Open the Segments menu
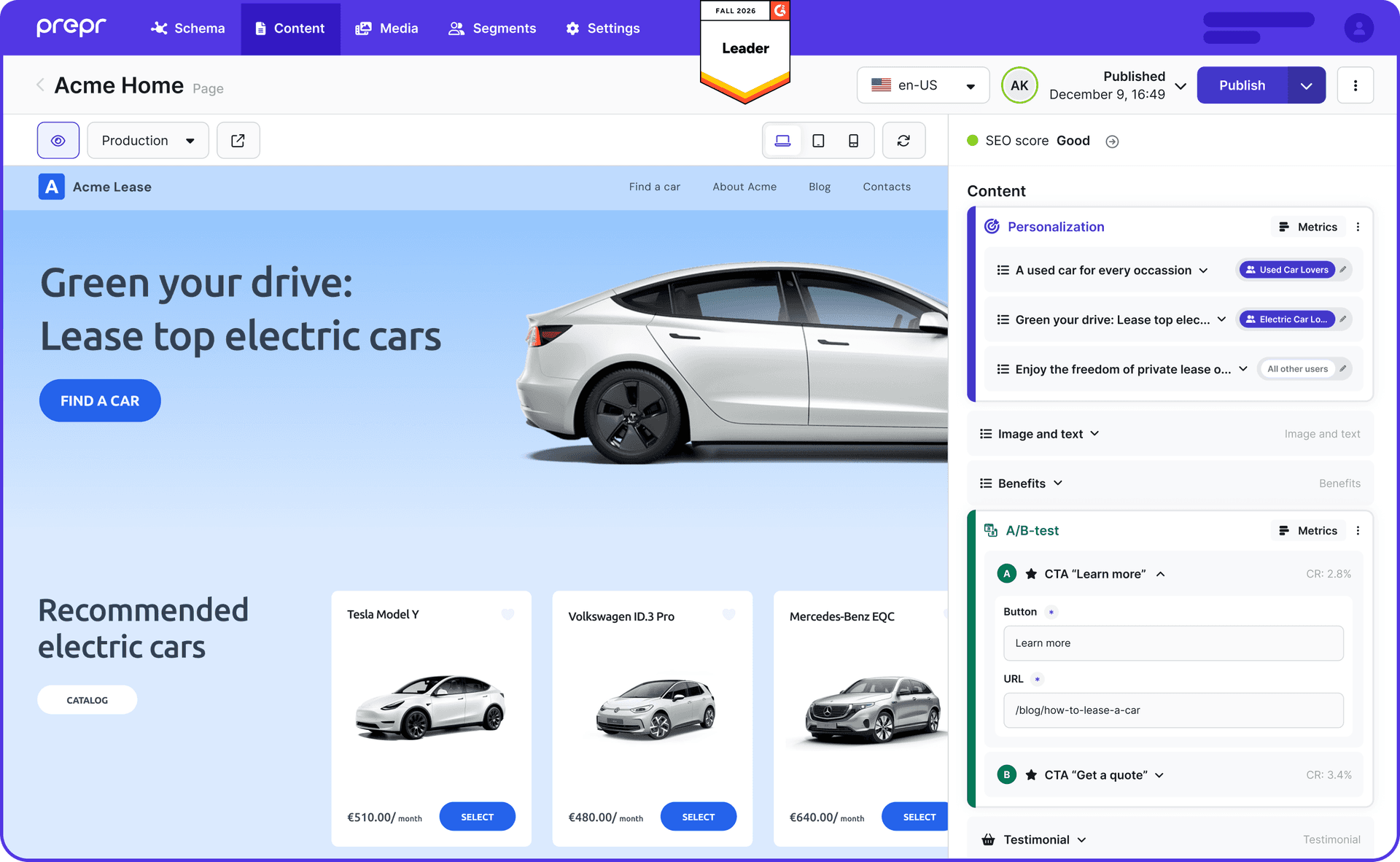The image size is (1400, 862). tap(492, 28)
